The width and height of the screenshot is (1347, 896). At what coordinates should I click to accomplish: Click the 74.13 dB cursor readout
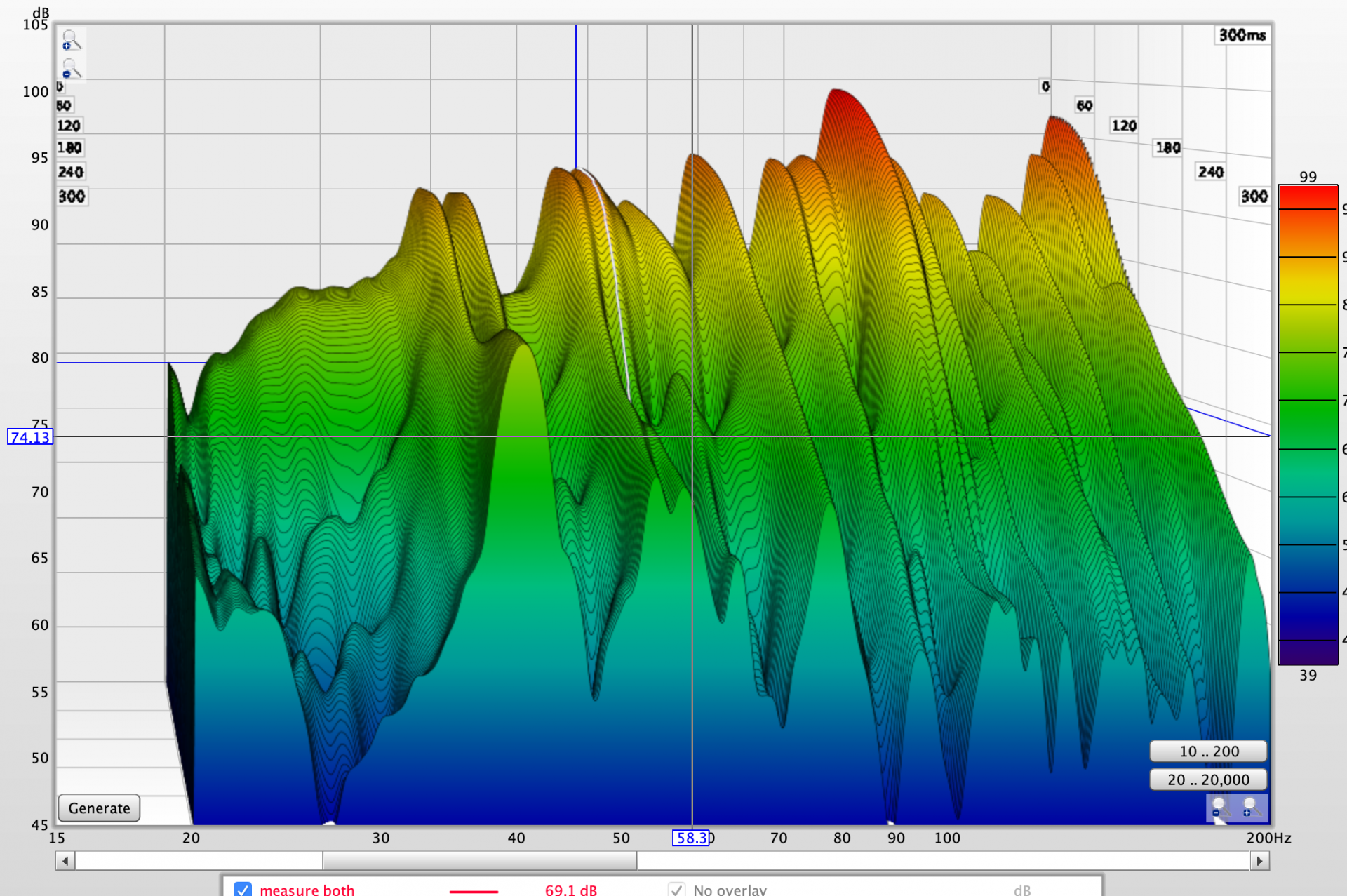click(x=30, y=437)
